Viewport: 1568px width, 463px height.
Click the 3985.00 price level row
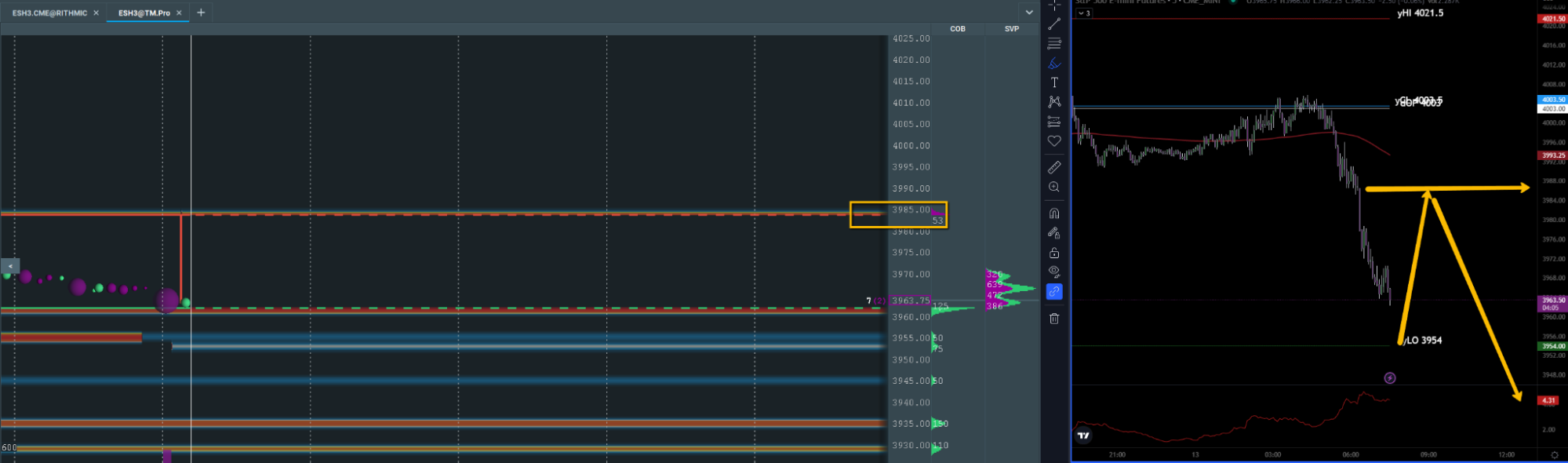[x=911, y=210]
